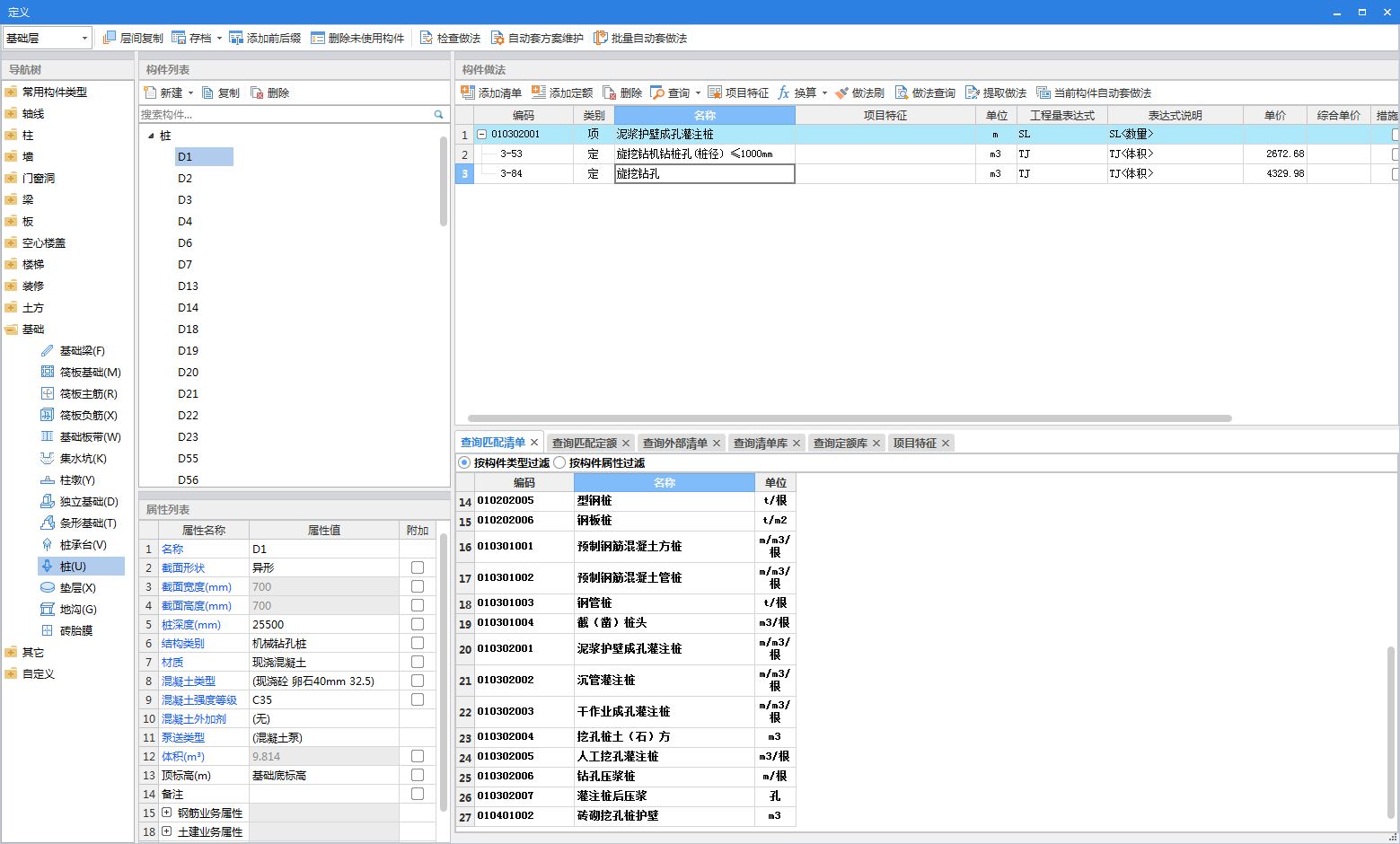Click 添加清单 toolbar icon

pos(467,92)
